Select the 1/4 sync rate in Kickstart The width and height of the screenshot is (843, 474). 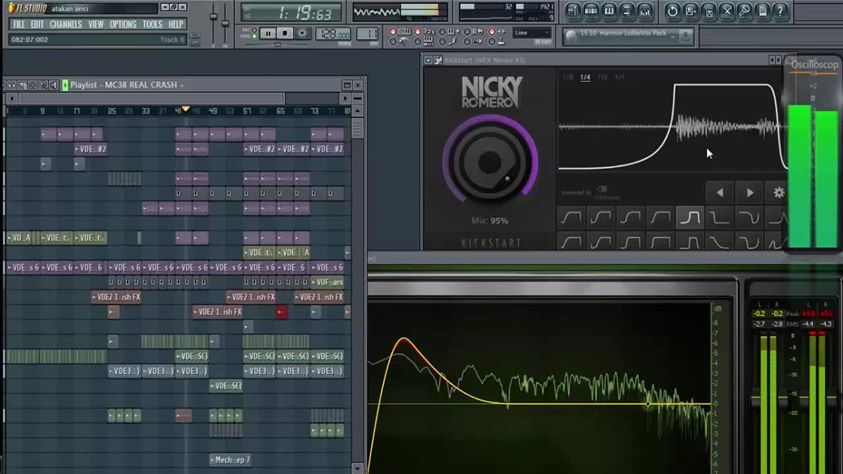tap(585, 77)
